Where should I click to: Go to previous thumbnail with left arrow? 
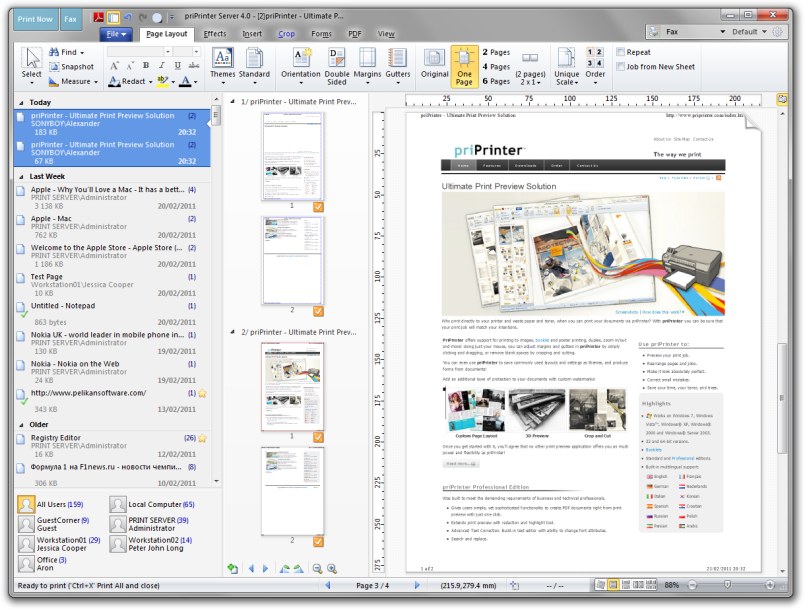click(251, 568)
